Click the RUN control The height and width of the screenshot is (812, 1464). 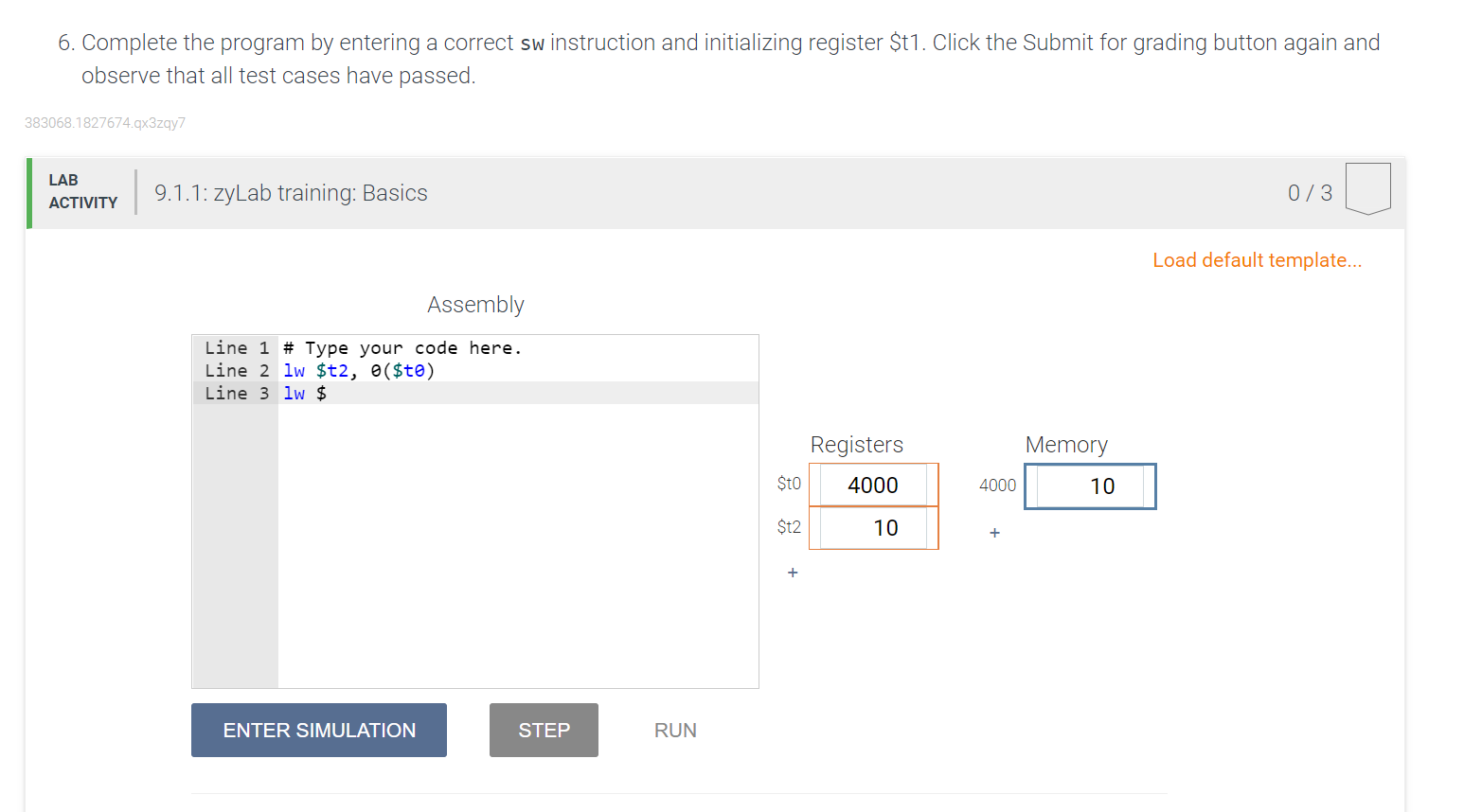674,730
